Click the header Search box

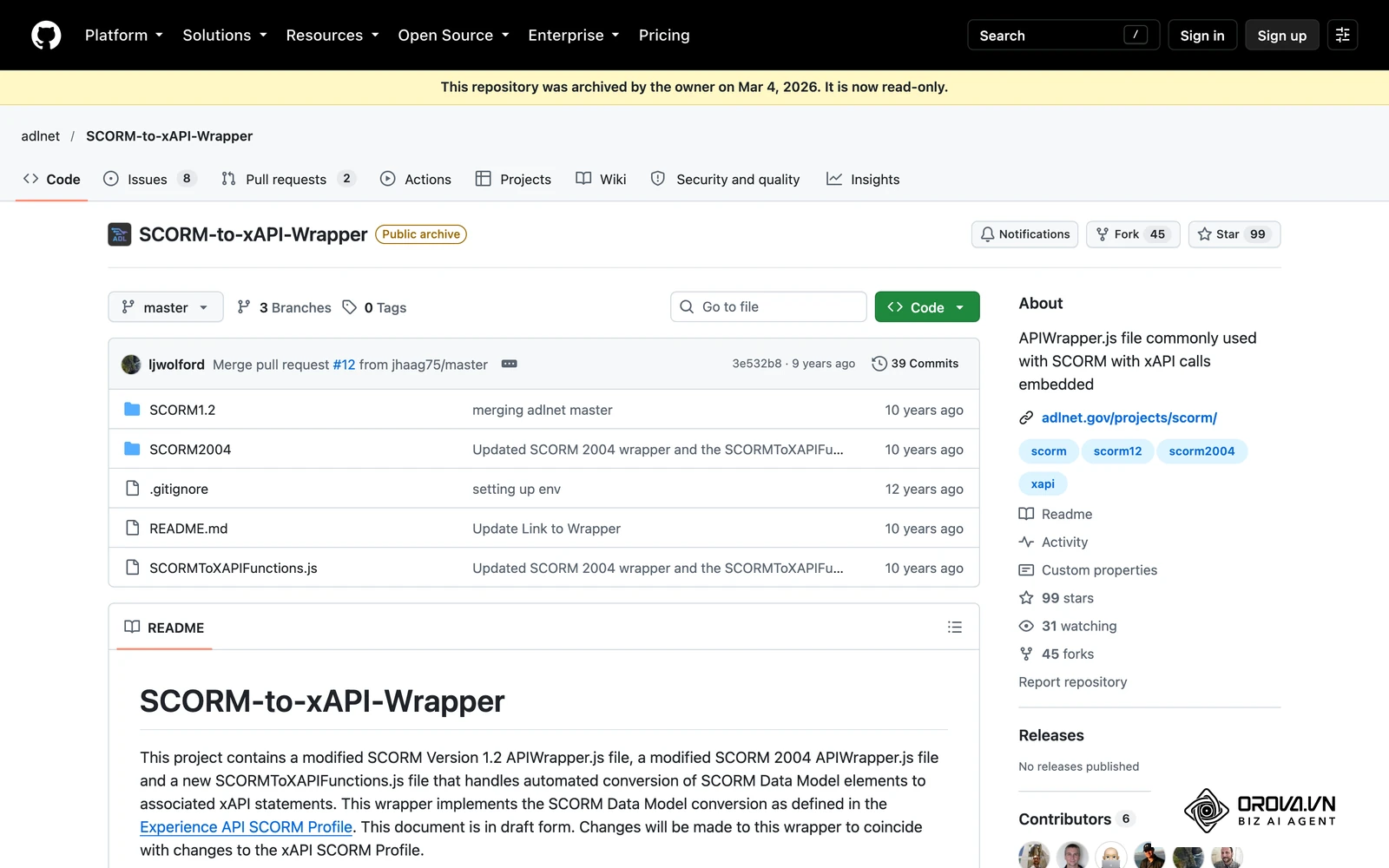1063,36
